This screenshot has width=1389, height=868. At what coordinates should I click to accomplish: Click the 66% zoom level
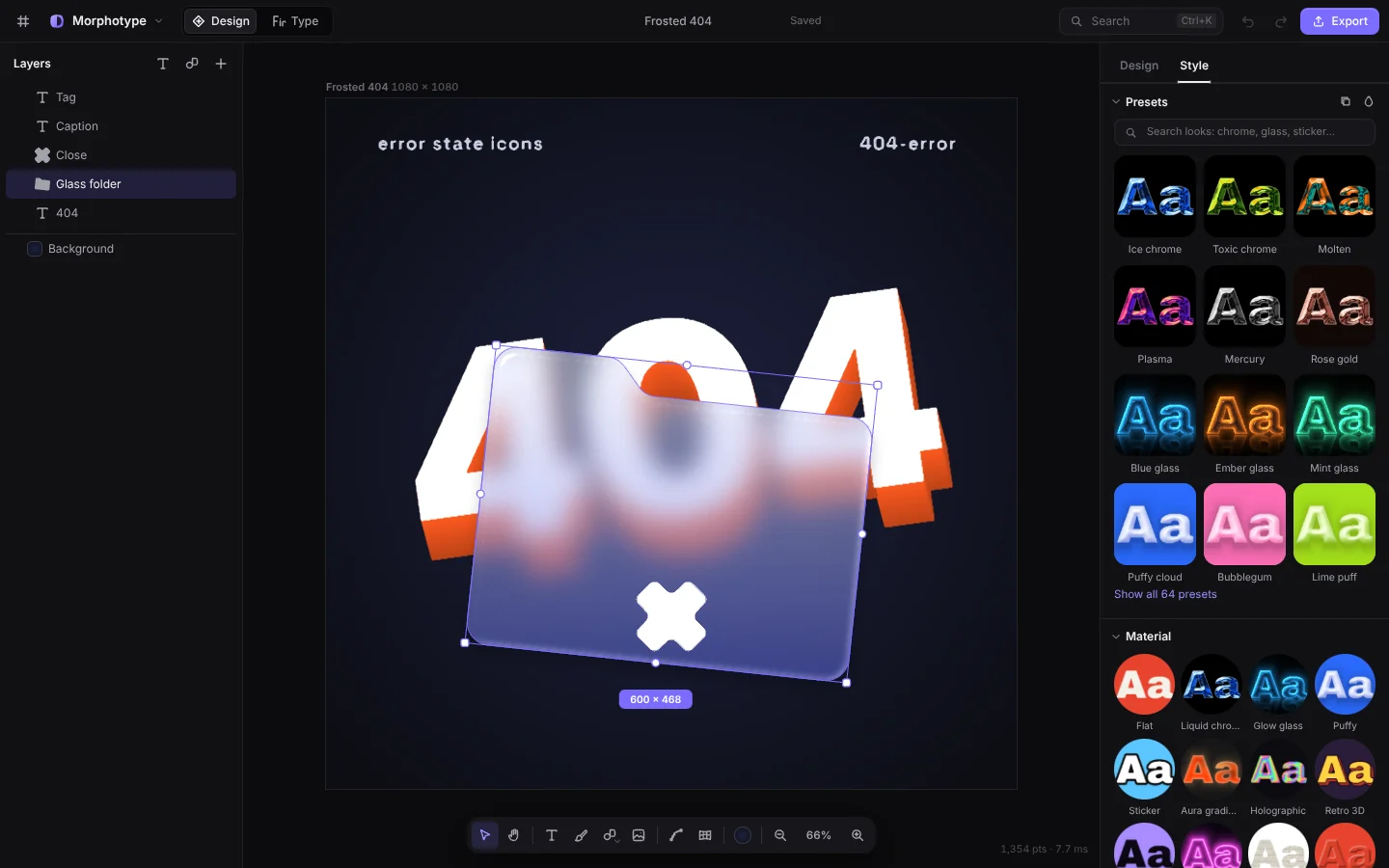(819, 835)
